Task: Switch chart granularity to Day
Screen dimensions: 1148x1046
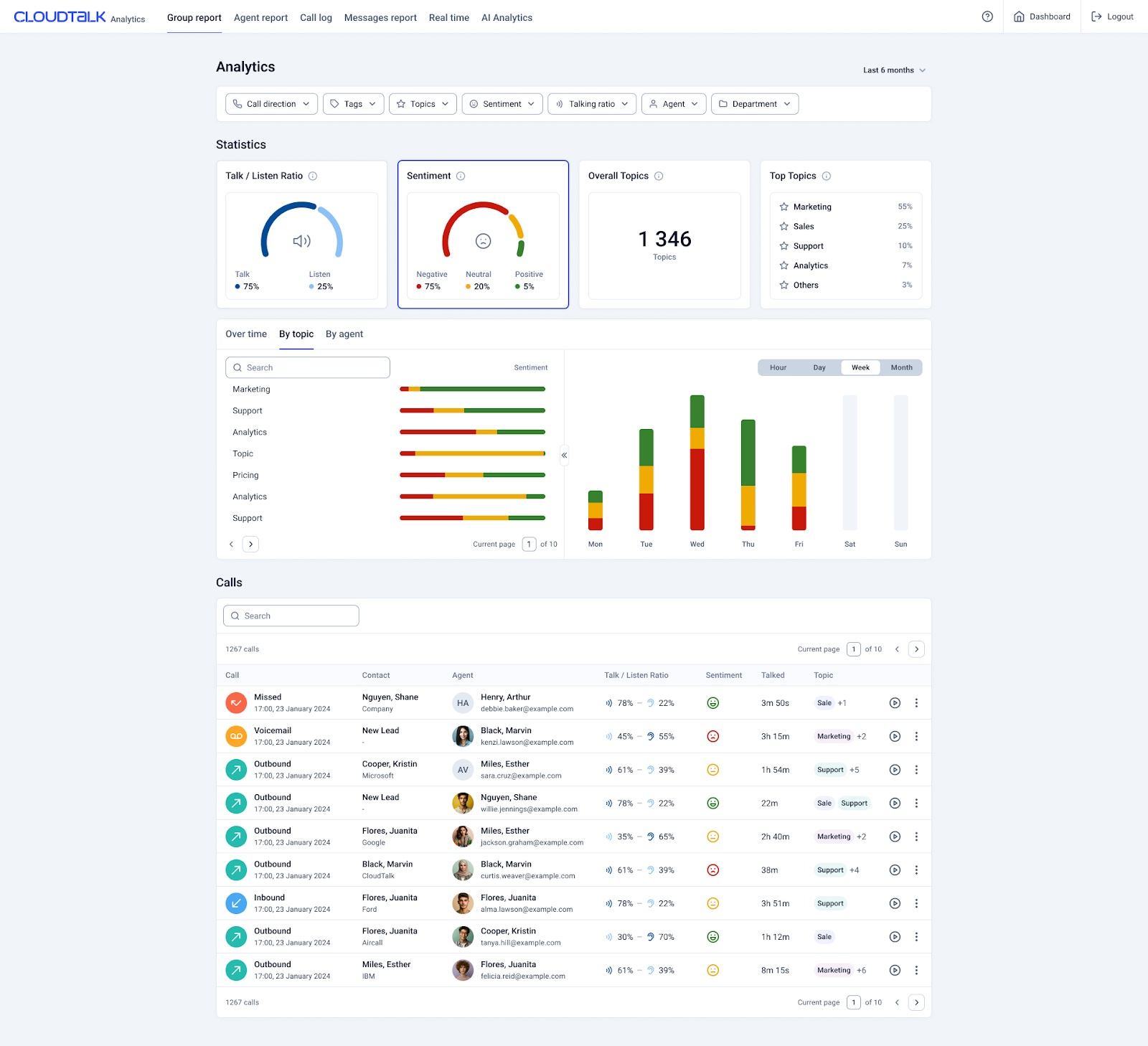Action: point(819,367)
